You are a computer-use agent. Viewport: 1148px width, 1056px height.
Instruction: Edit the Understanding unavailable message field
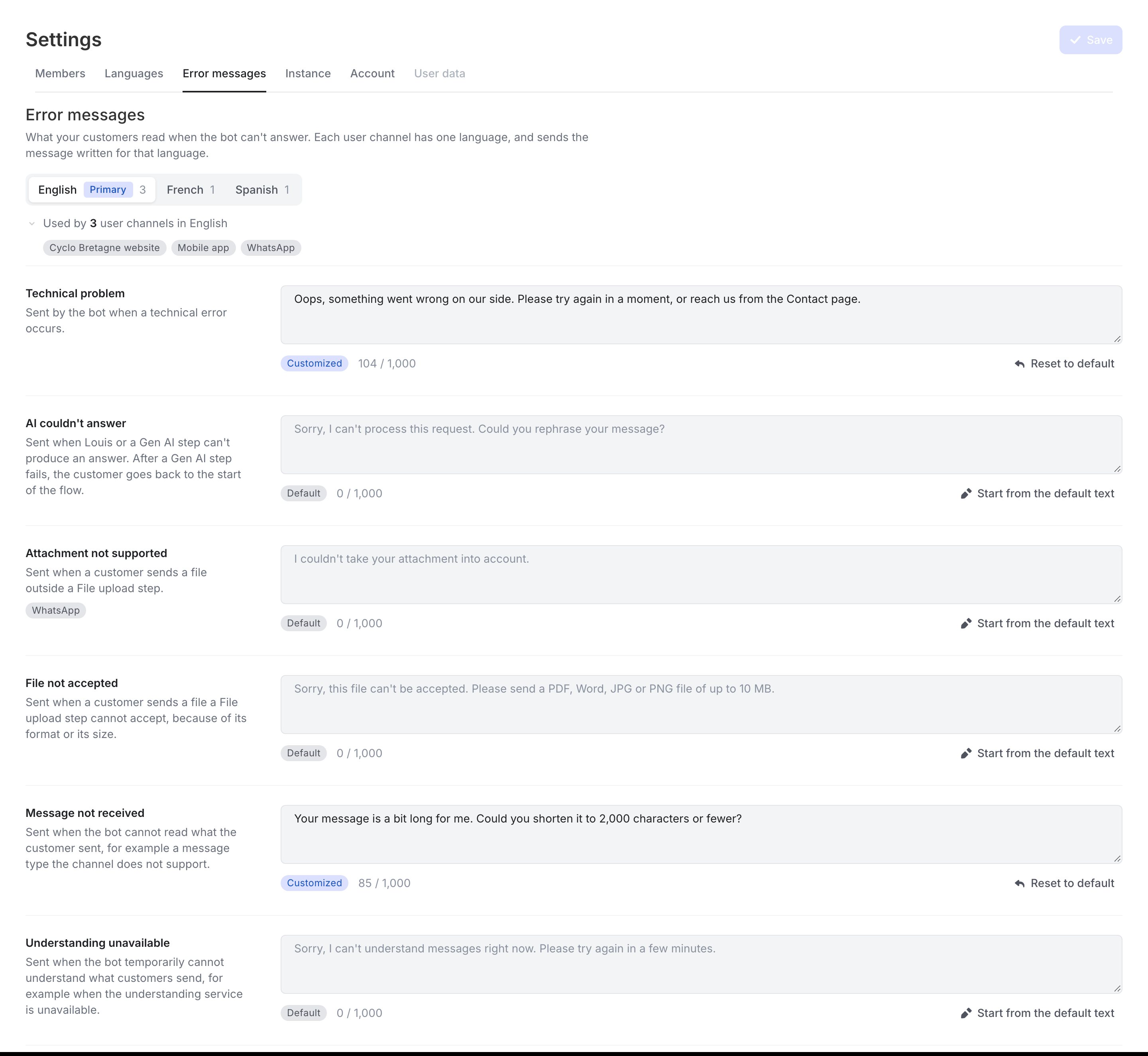coord(701,965)
